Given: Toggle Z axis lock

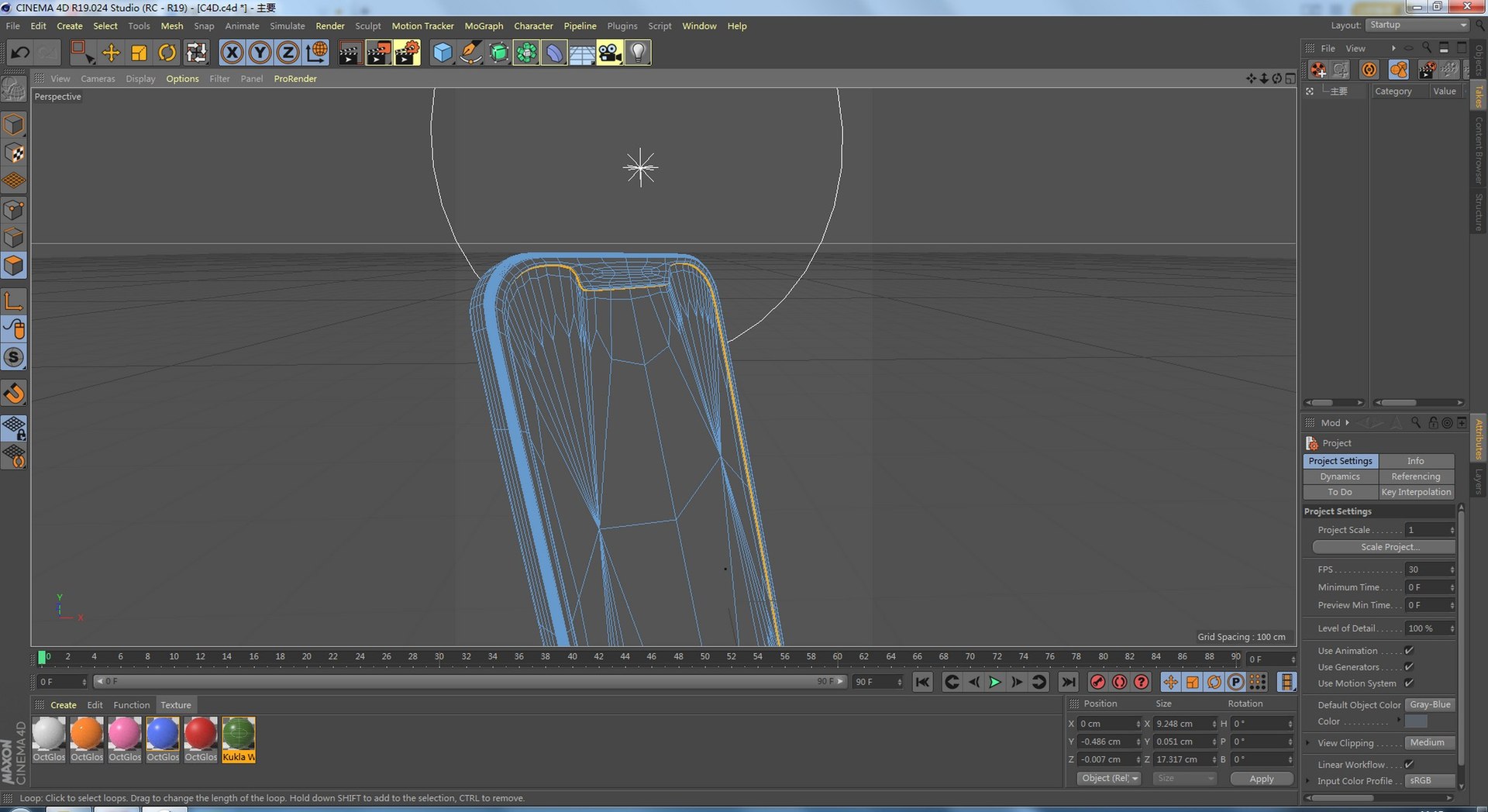Looking at the screenshot, I should tap(288, 53).
